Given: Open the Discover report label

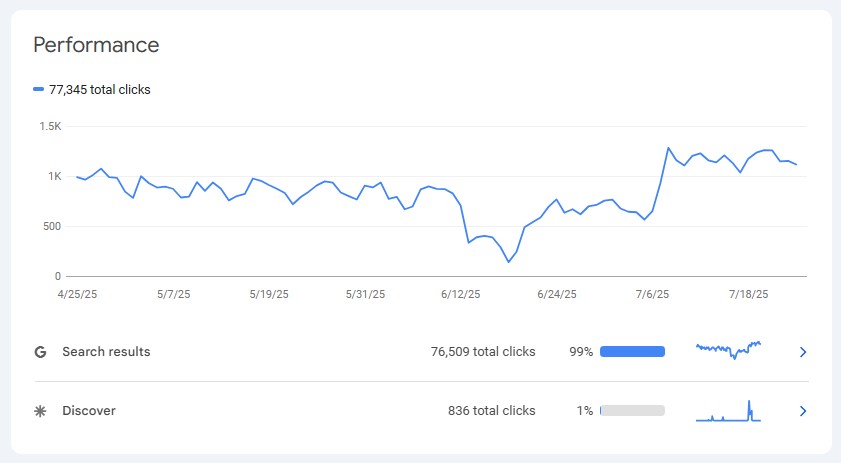Looking at the screenshot, I should point(89,411).
